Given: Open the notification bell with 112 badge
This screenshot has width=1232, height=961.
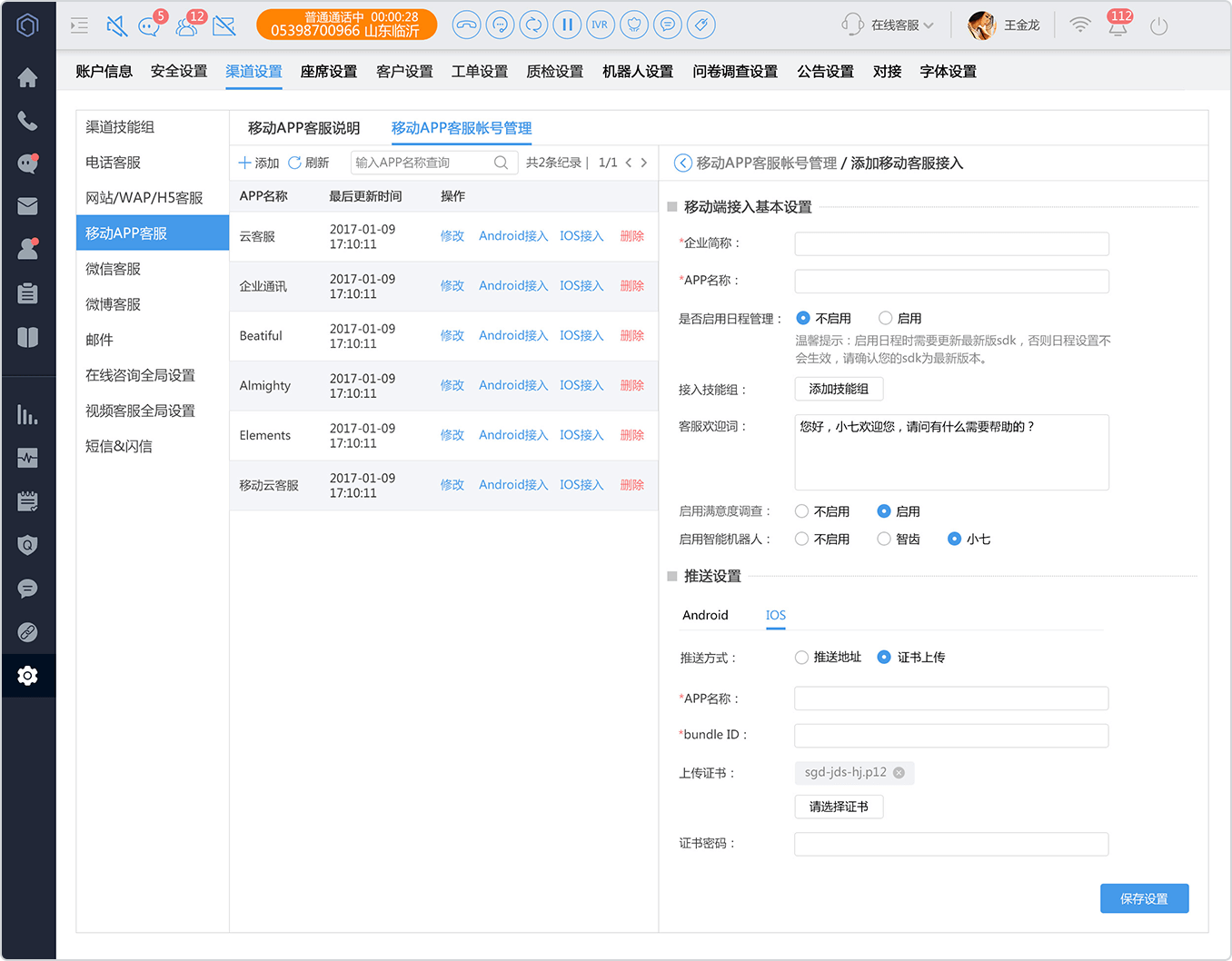Looking at the screenshot, I should point(1118,25).
